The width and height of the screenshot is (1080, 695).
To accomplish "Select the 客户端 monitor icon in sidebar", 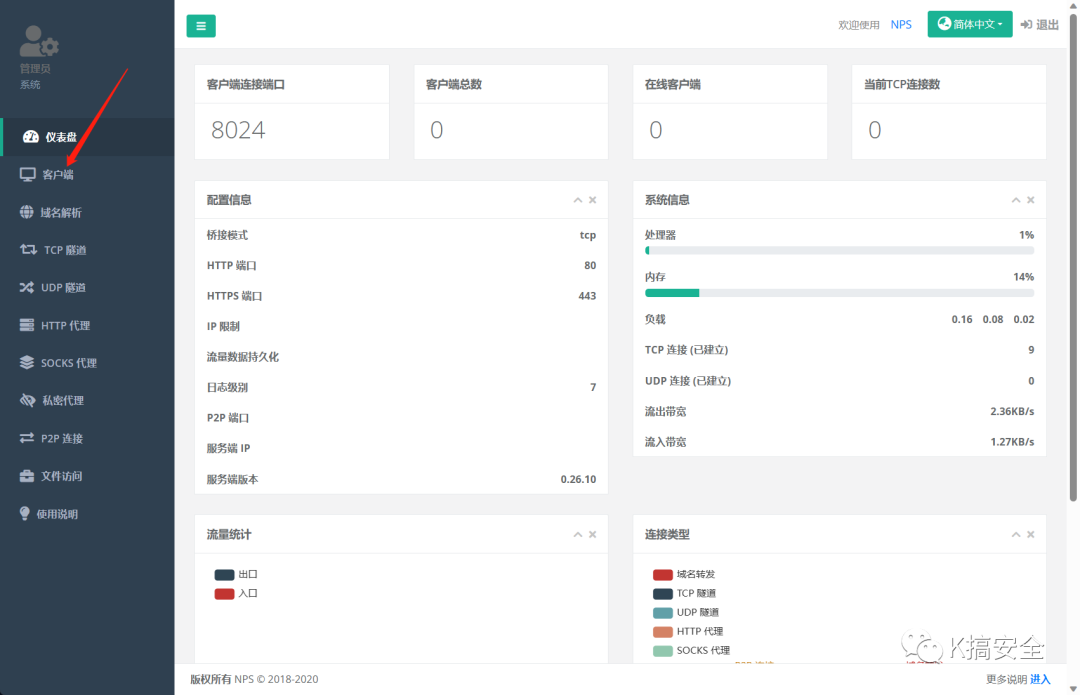I will click(x=25, y=174).
